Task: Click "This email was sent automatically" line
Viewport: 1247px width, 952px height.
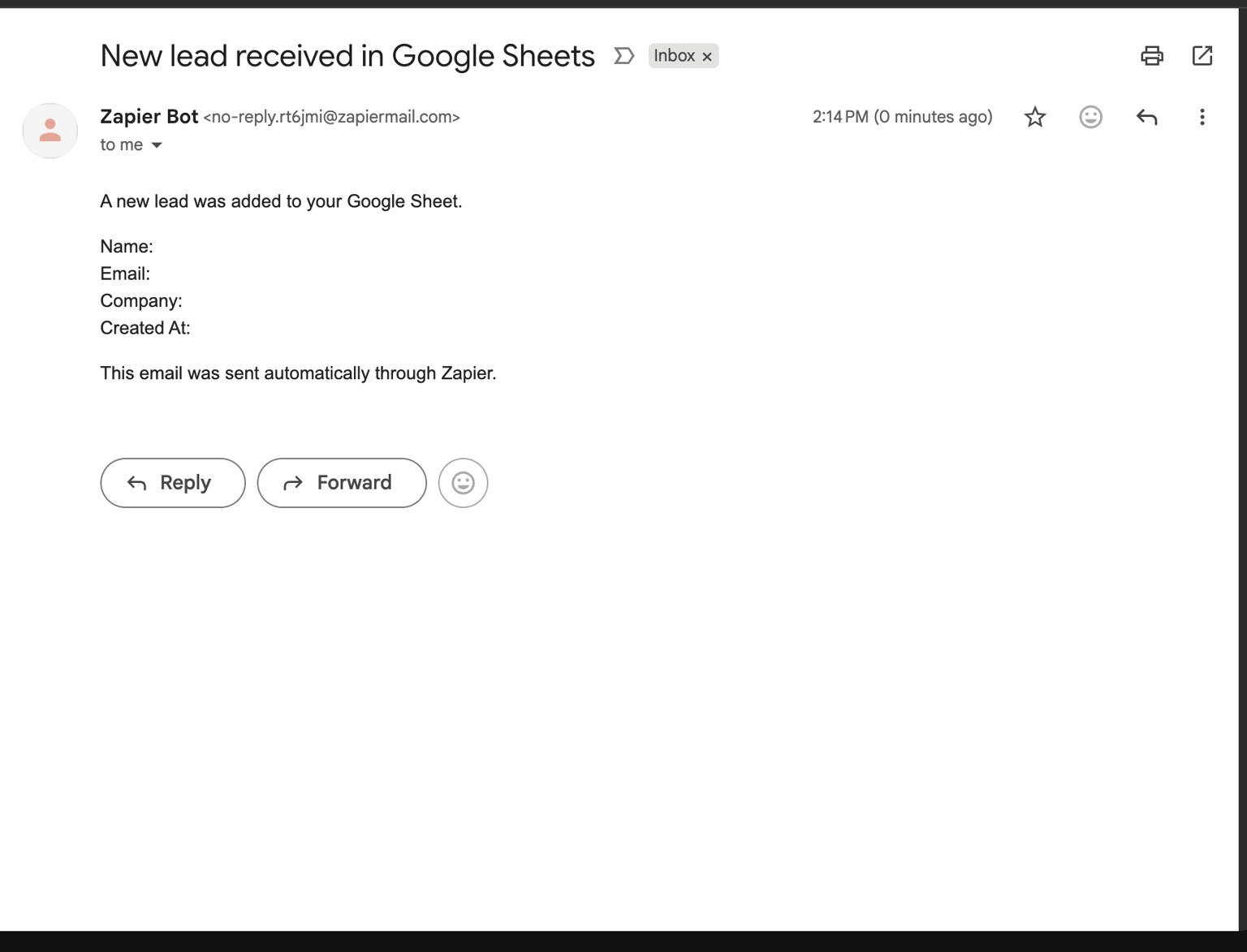Action: pos(298,373)
